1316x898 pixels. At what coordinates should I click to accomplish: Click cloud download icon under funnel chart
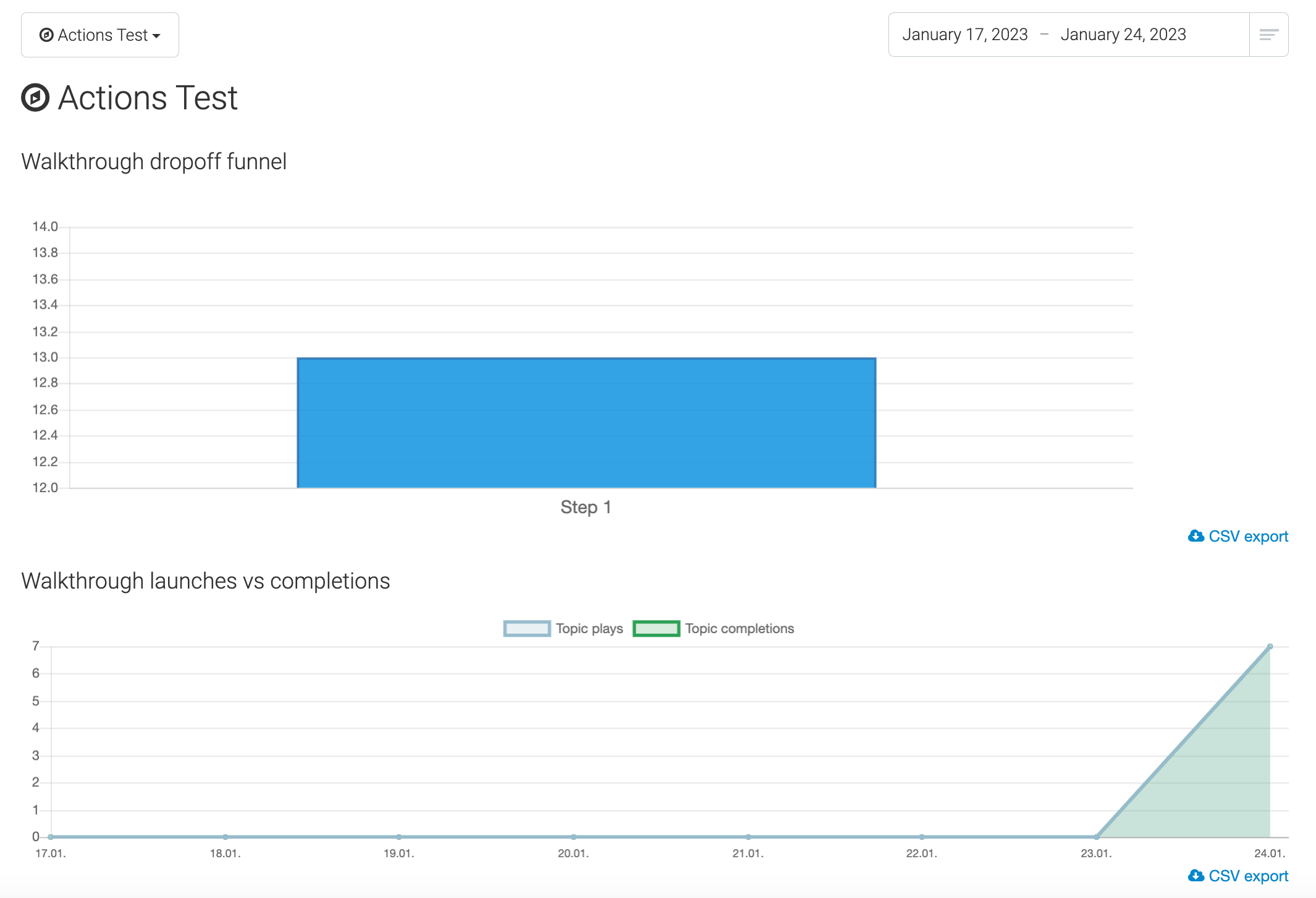pyautogui.click(x=1196, y=536)
